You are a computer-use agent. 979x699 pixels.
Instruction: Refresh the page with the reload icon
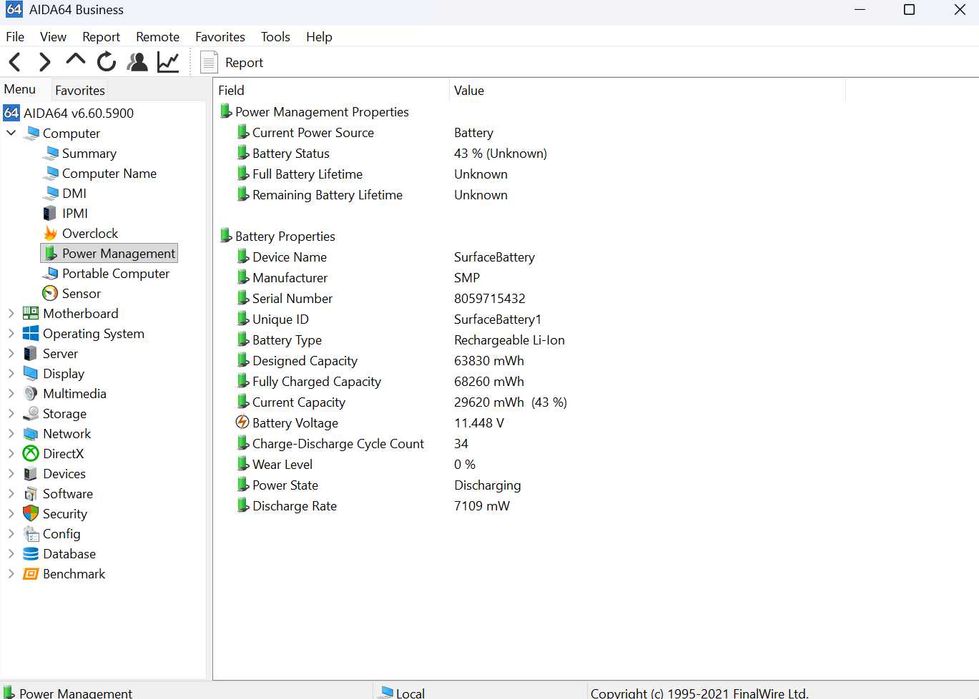coord(106,62)
